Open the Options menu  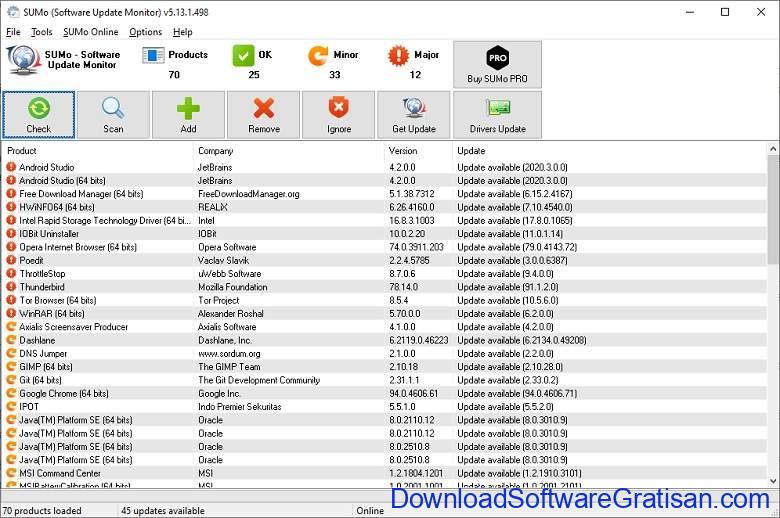146,32
